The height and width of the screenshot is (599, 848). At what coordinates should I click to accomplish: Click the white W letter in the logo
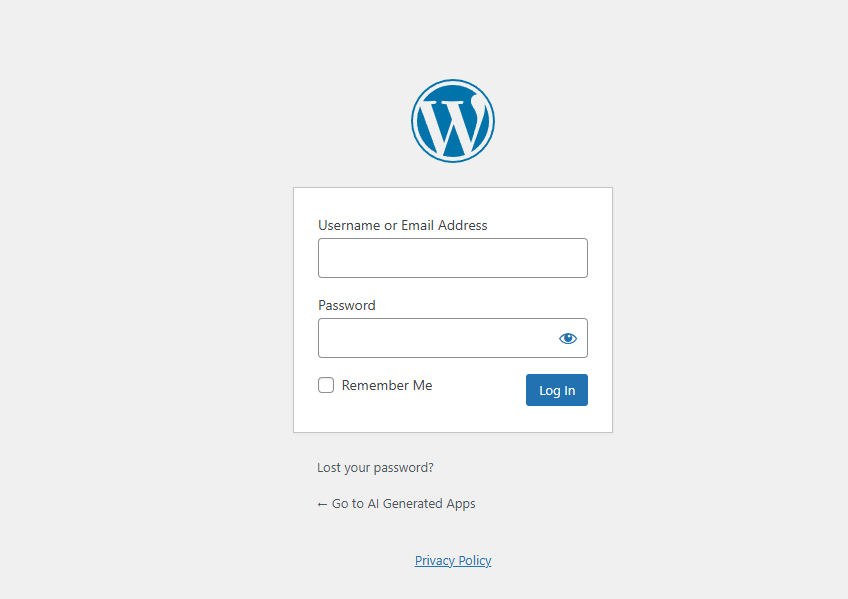(x=452, y=123)
